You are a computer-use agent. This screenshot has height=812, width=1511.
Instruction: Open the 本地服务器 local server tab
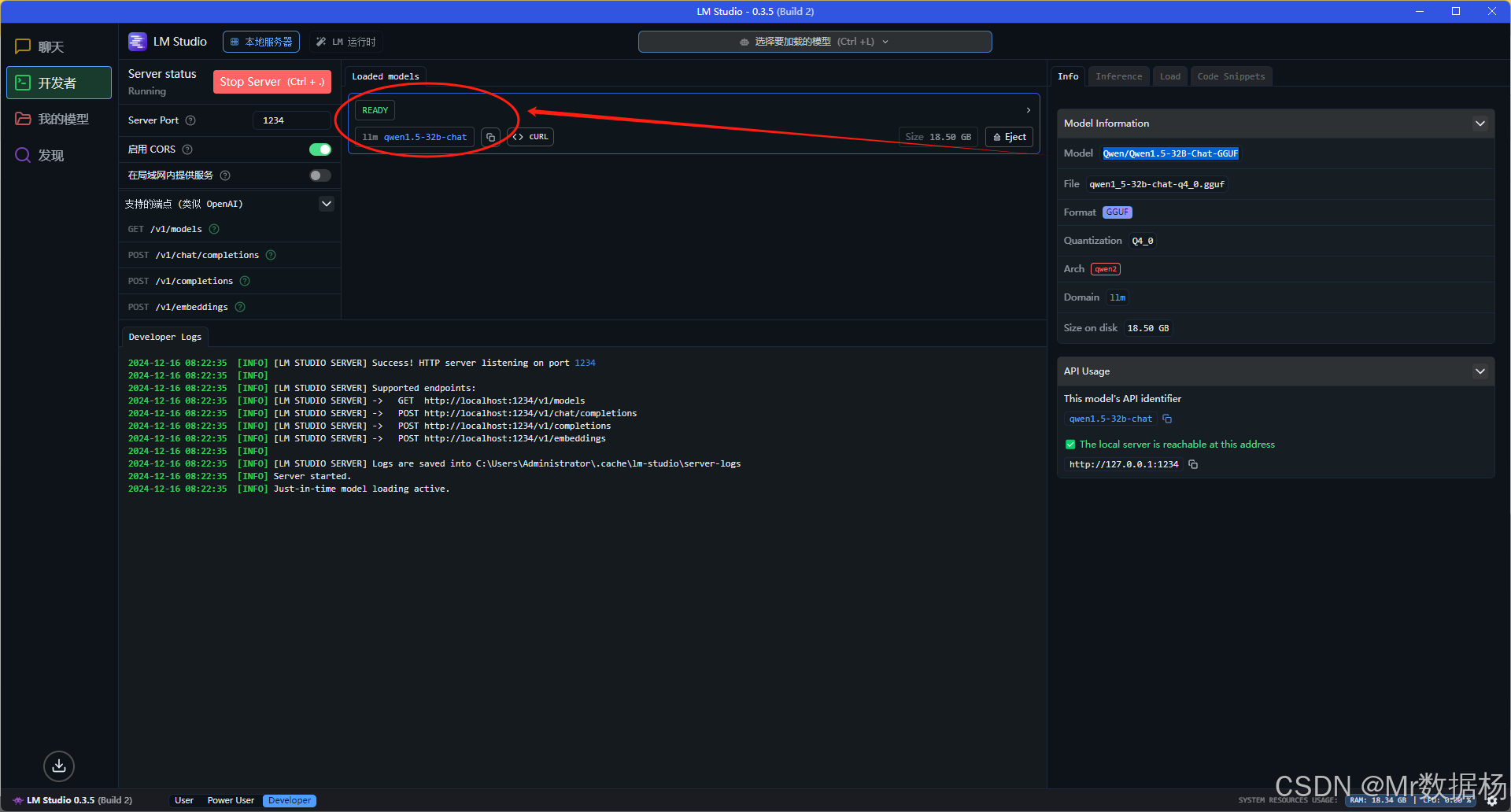[261, 42]
